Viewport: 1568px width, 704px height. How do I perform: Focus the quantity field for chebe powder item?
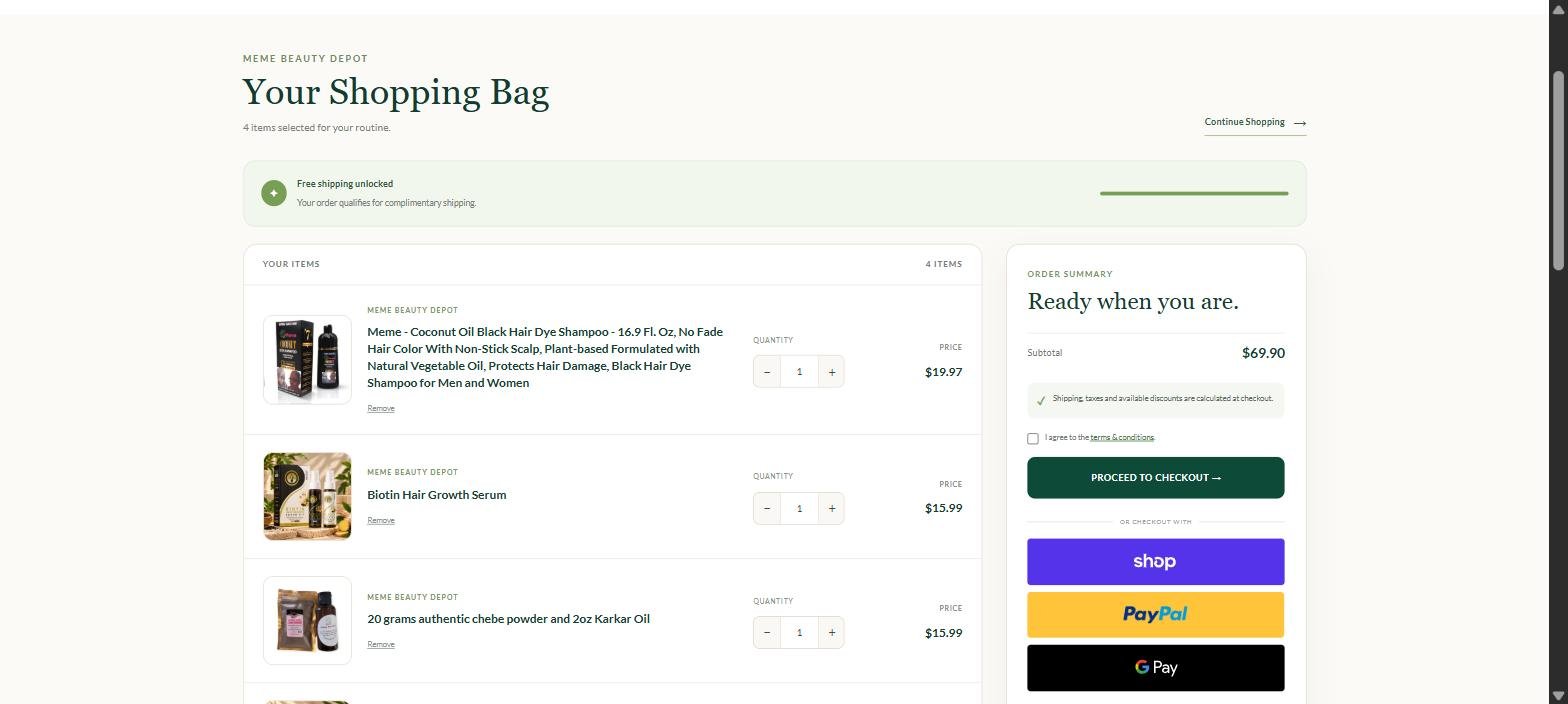click(799, 632)
